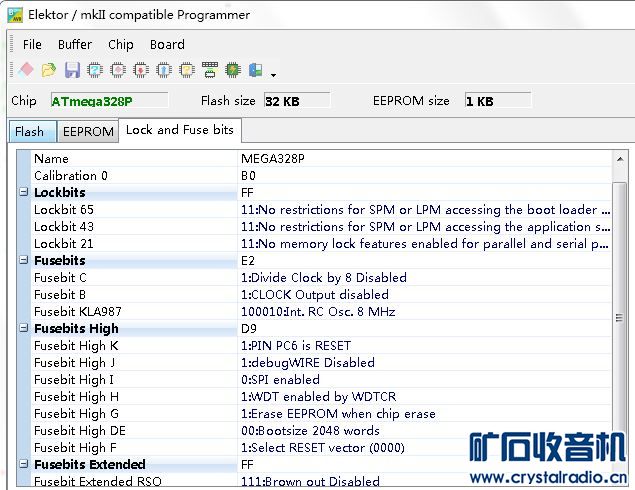Screen dimensions: 635x490
Task: Collapse the Fusebits Extended group
Action: click(x=23, y=464)
